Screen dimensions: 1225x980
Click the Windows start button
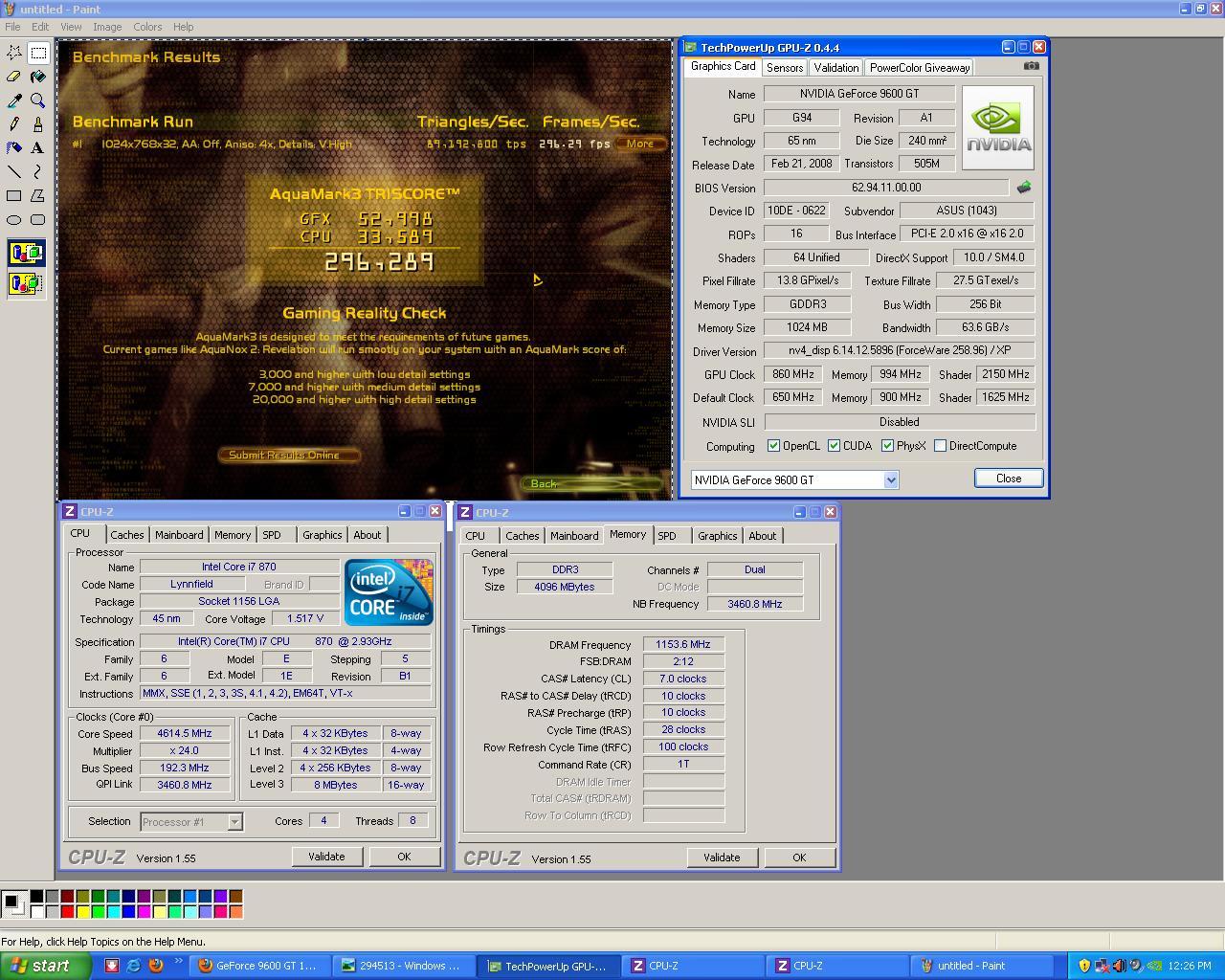pyautogui.click(x=45, y=966)
